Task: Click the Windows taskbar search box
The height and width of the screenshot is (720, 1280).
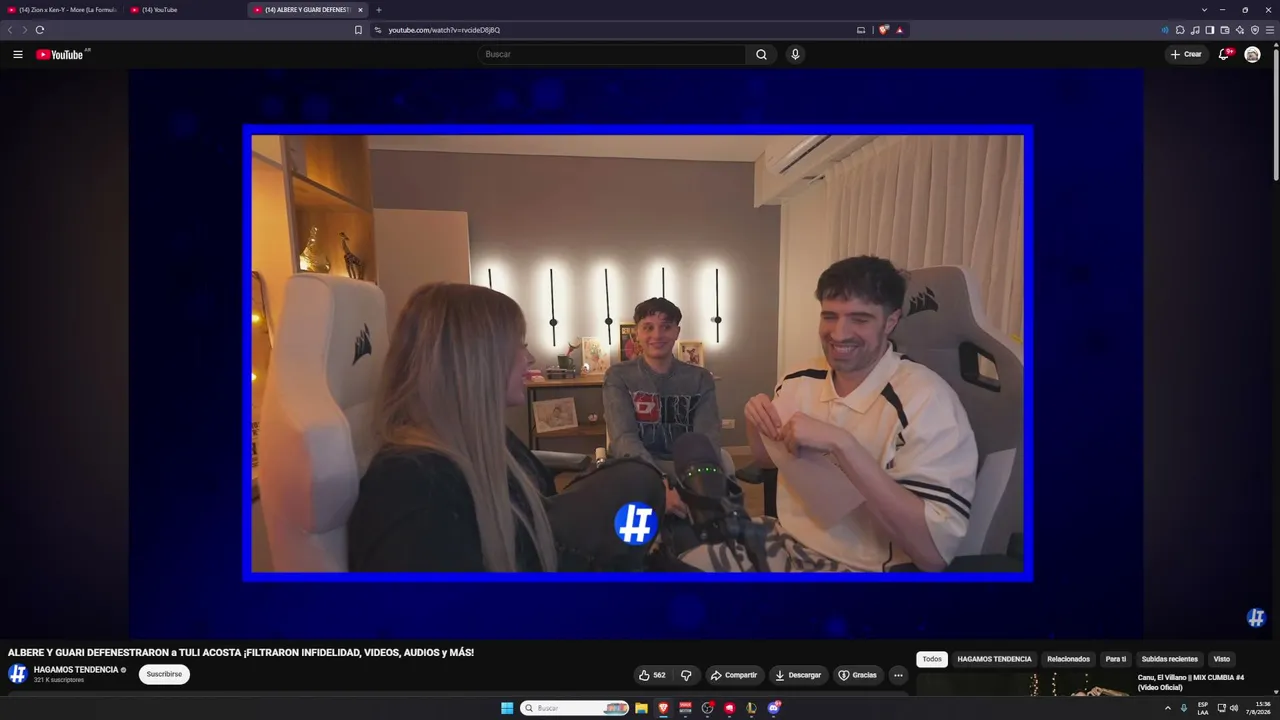Action: pyautogui.click(x=574, y=708)
